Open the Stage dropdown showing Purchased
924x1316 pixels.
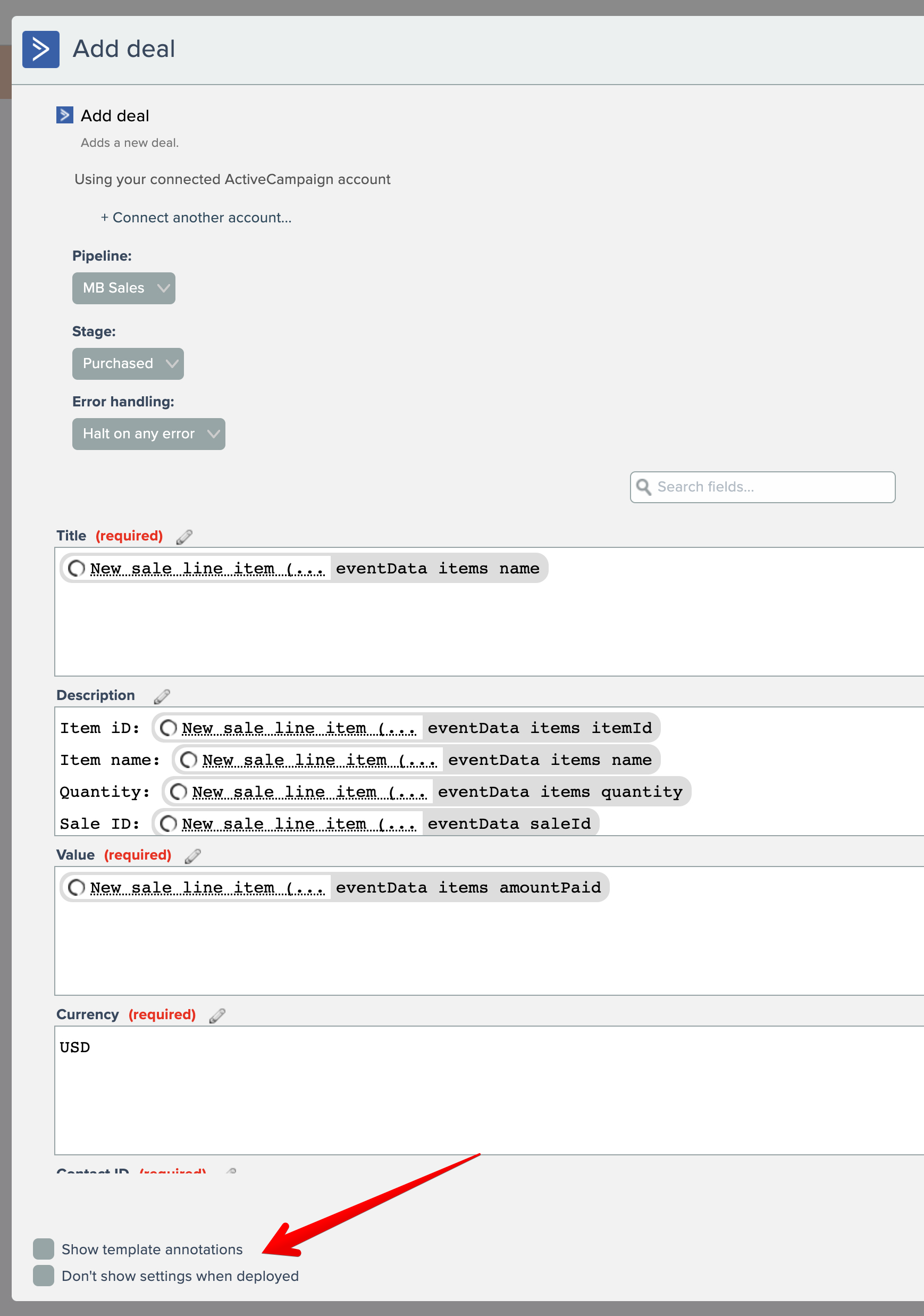pos(128,364)
